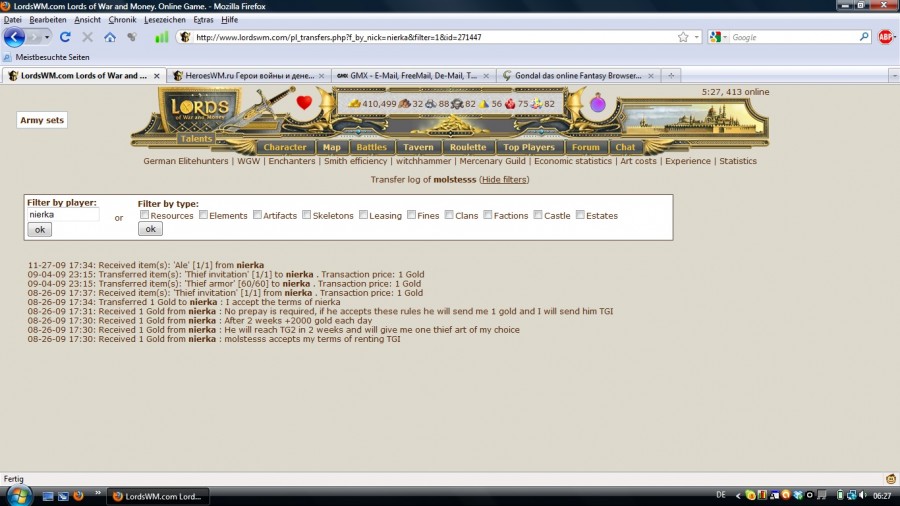Image resolution: width=900 pixels, height=506 pixels.
Task: Click the Hide filters link
Action: coord(504,180)
